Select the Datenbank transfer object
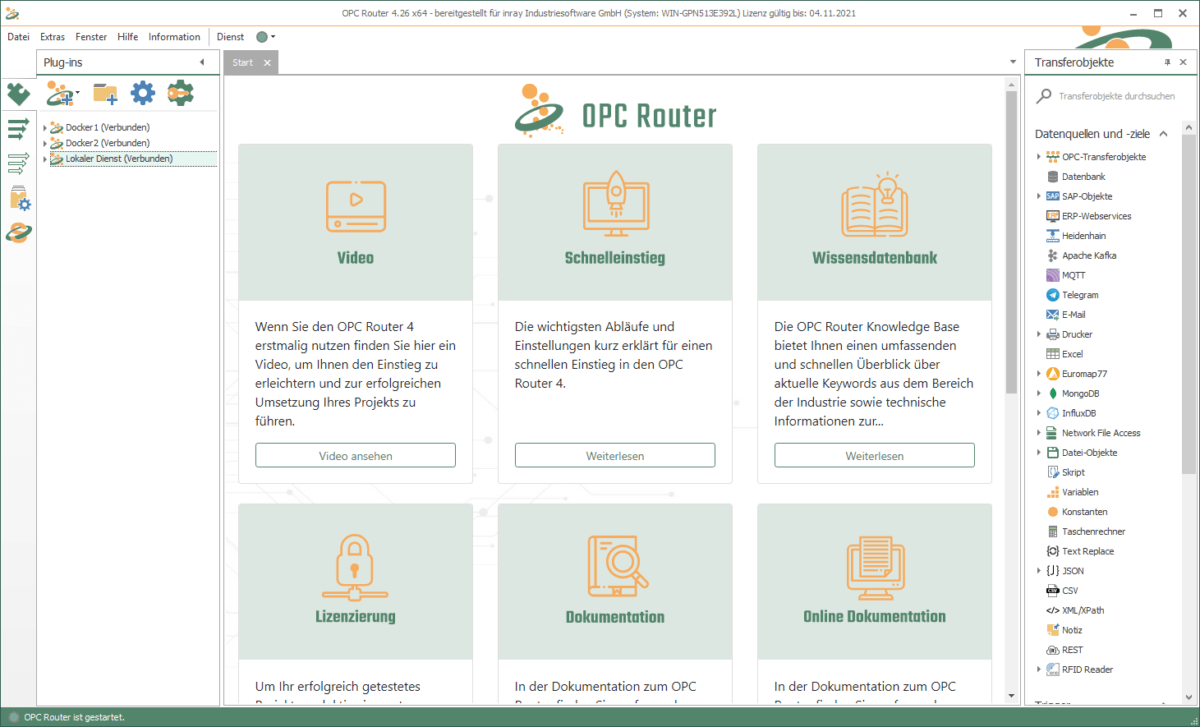Screen dimensions: 1200x727 click(x=1079, y=176)
